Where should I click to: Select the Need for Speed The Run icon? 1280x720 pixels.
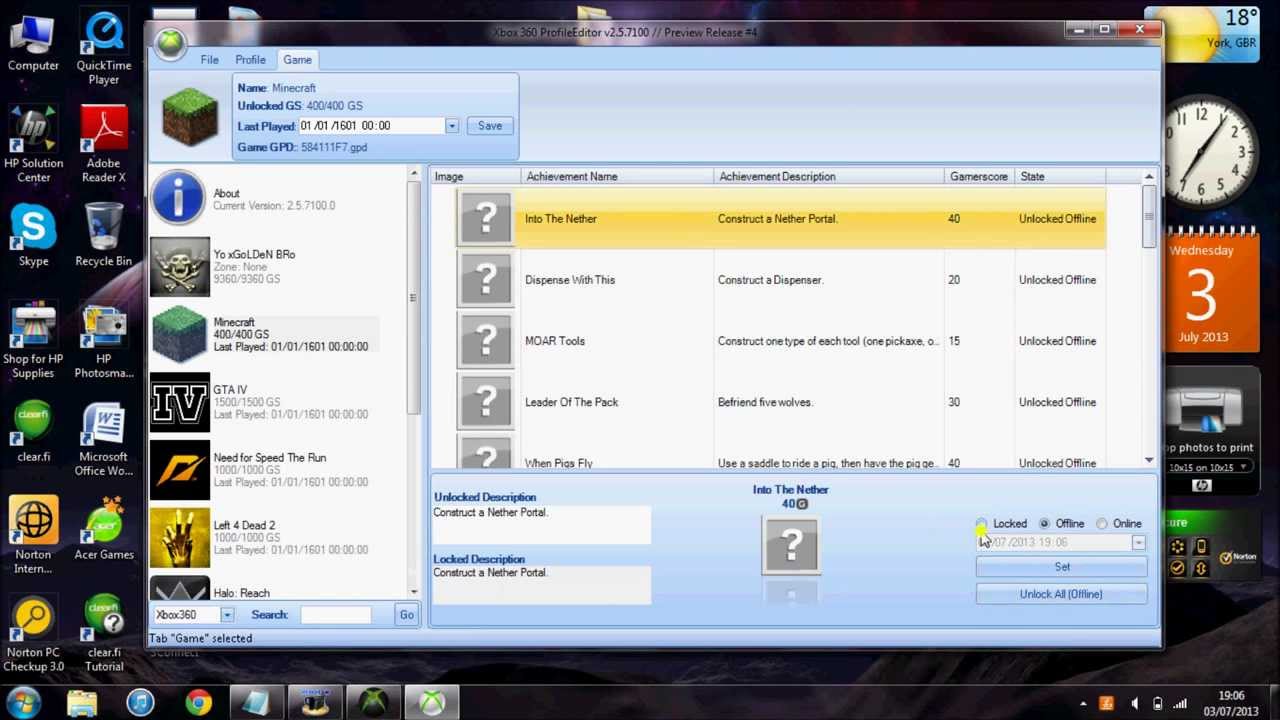180,470
